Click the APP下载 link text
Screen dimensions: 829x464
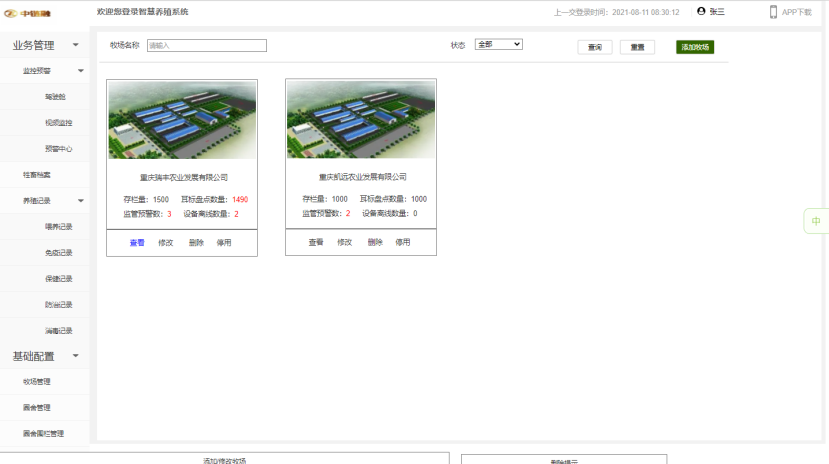797,12
